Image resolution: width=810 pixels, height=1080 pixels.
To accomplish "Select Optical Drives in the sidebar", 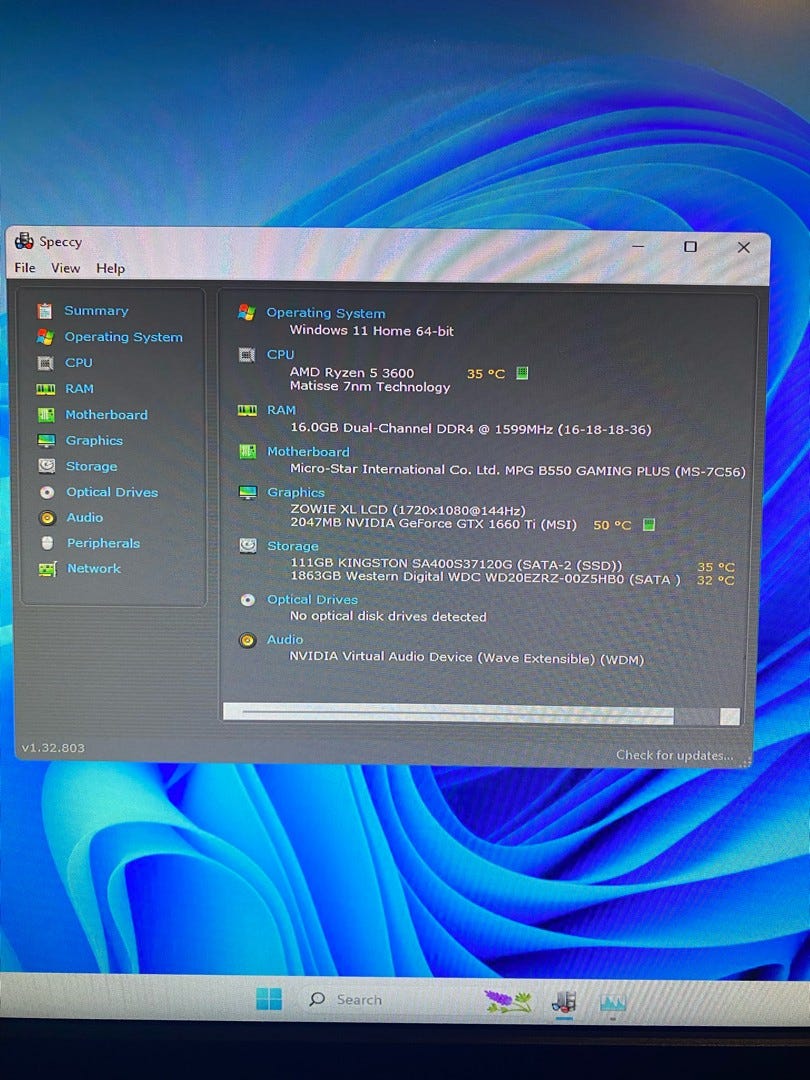I will click(x=112, y=492).
